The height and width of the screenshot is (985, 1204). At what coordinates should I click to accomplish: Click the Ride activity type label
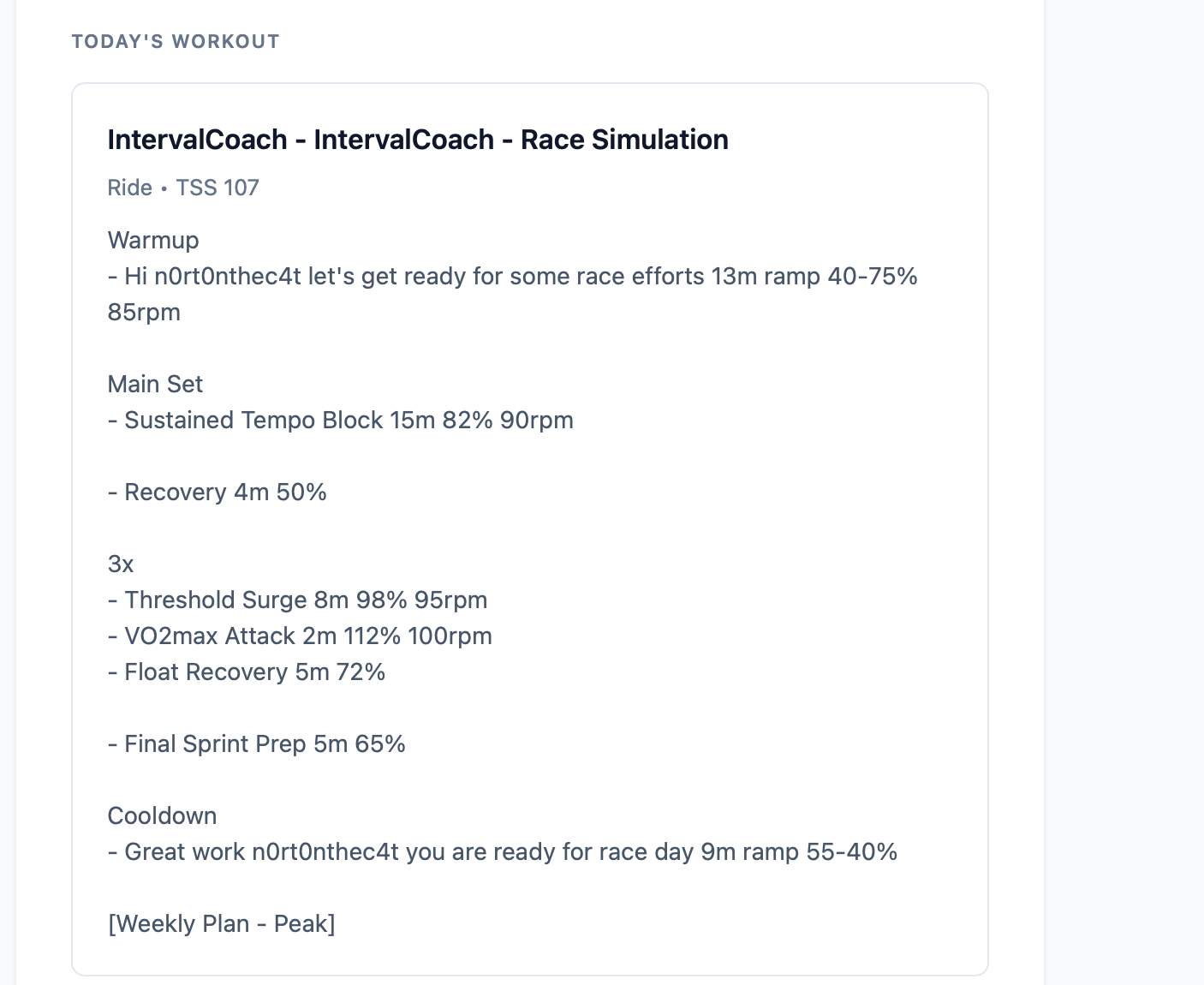129,188
